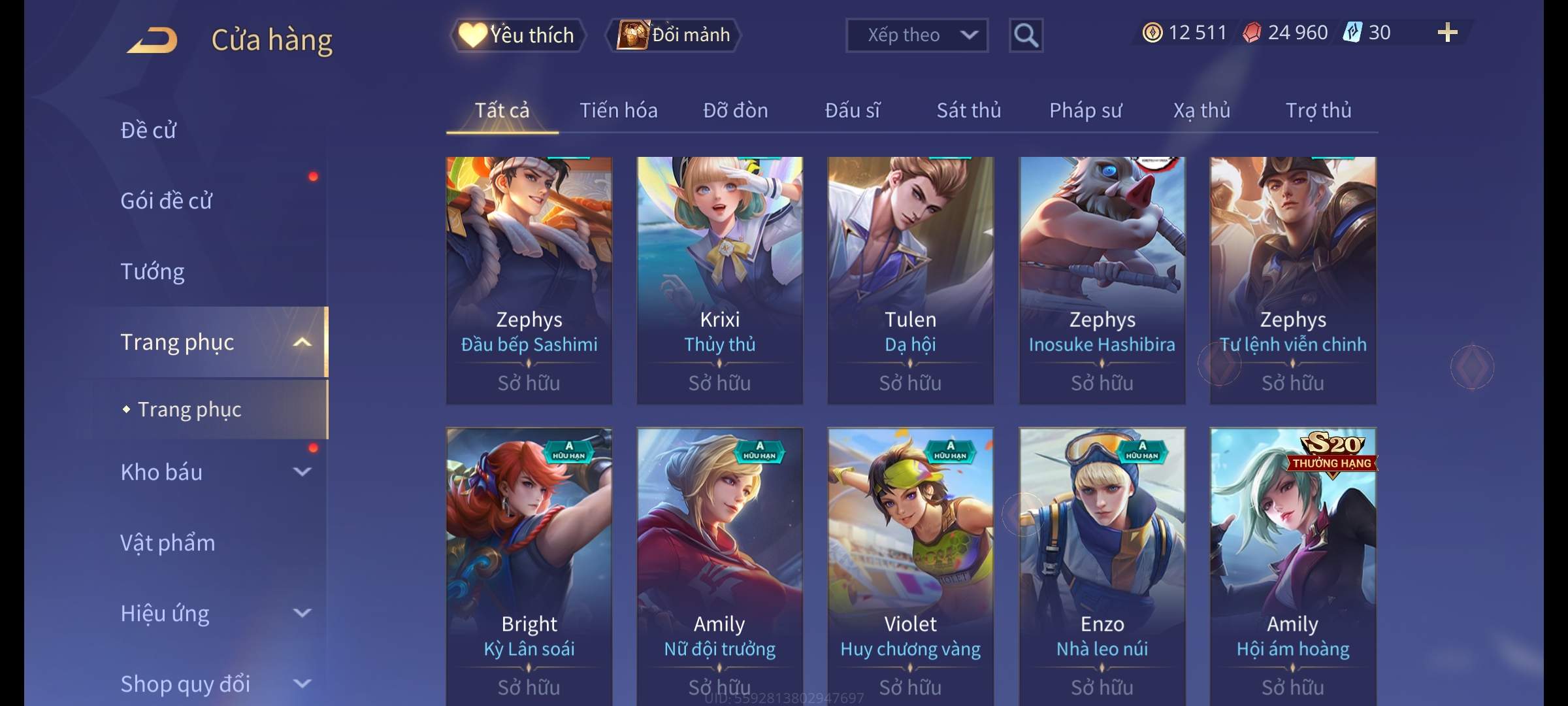Select Krixi Thủy thủ skin card
Image resolution: width=1568 pixels, height=706 pixels.
click(x=719, y=280)
